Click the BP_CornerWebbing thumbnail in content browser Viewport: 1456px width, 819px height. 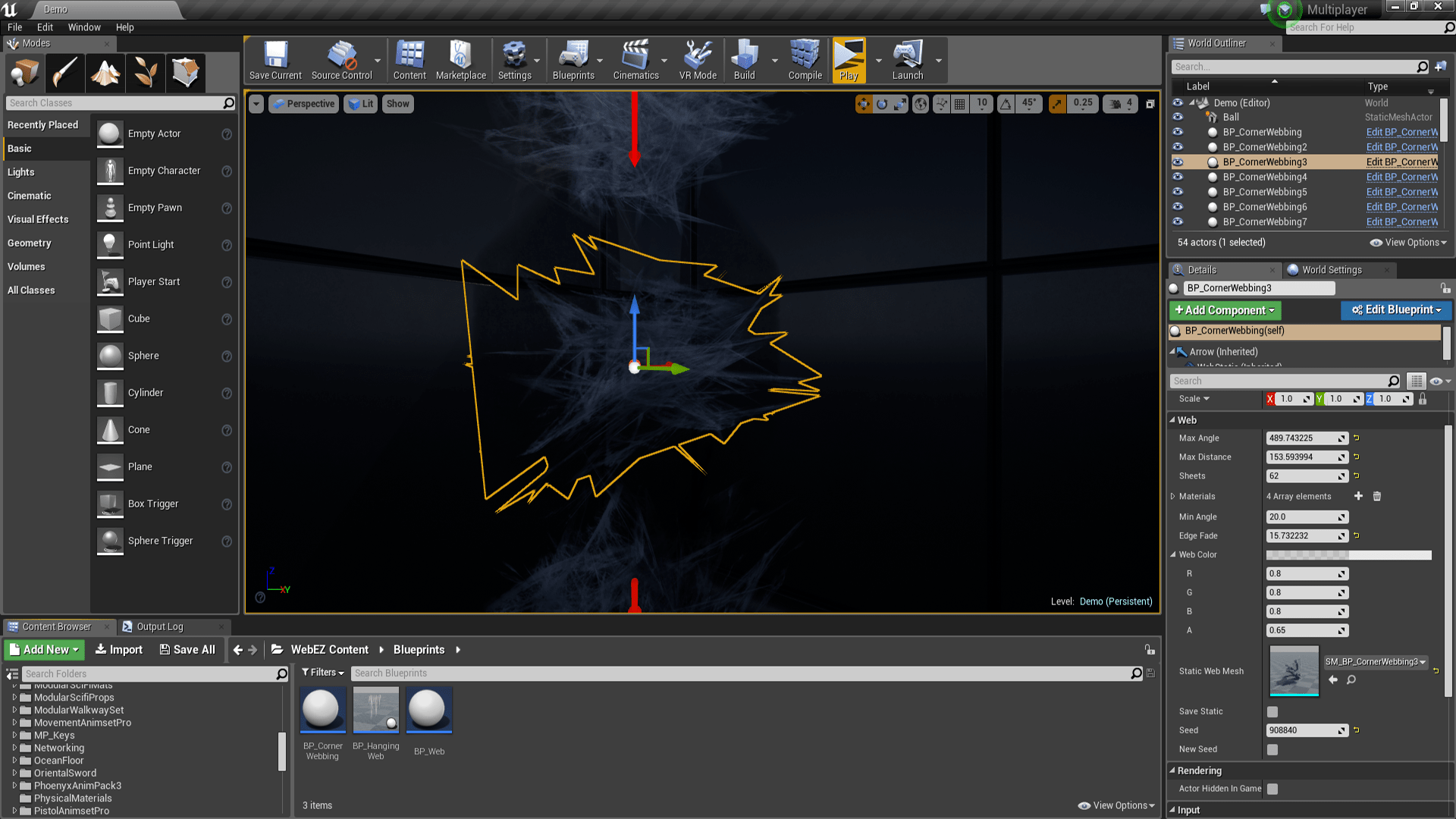[x=322, y=710]
